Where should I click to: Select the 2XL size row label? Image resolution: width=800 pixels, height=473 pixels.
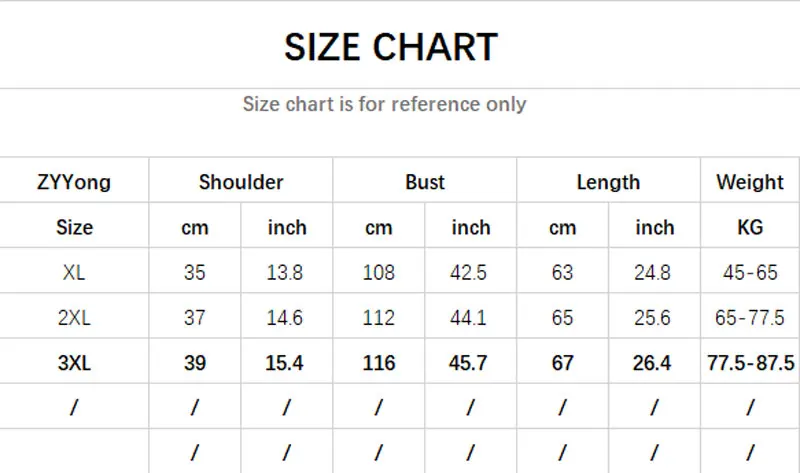click(74, 318)
